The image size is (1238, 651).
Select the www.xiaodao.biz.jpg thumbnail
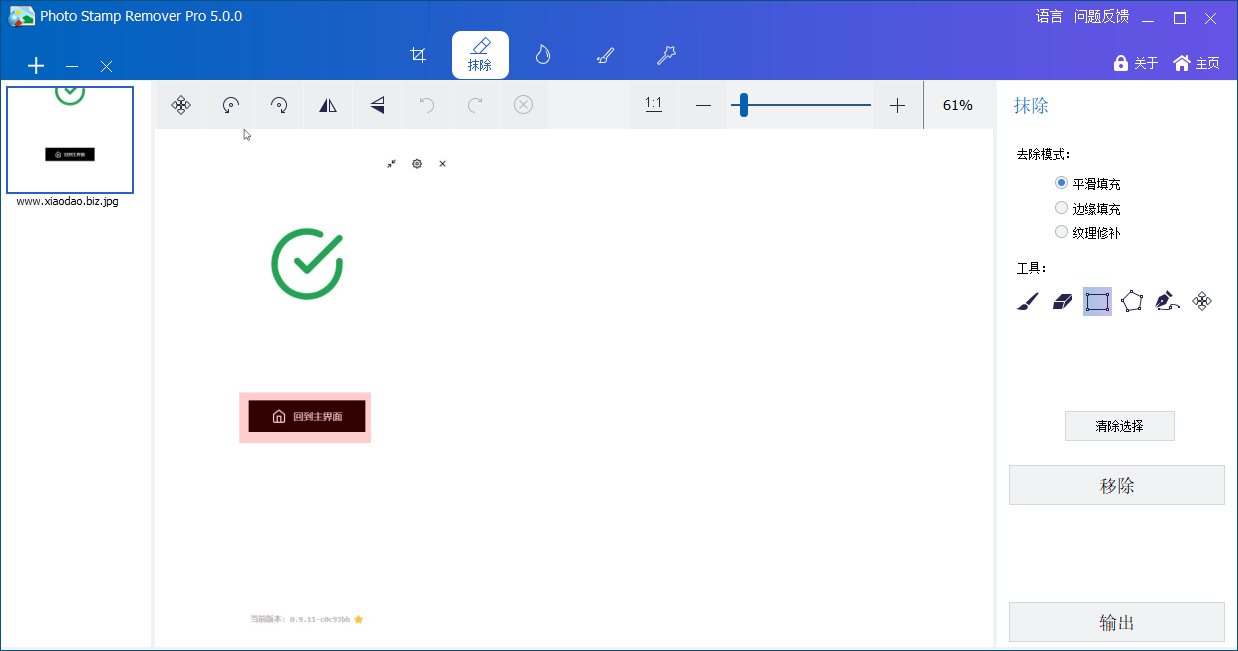pos(70,140)
